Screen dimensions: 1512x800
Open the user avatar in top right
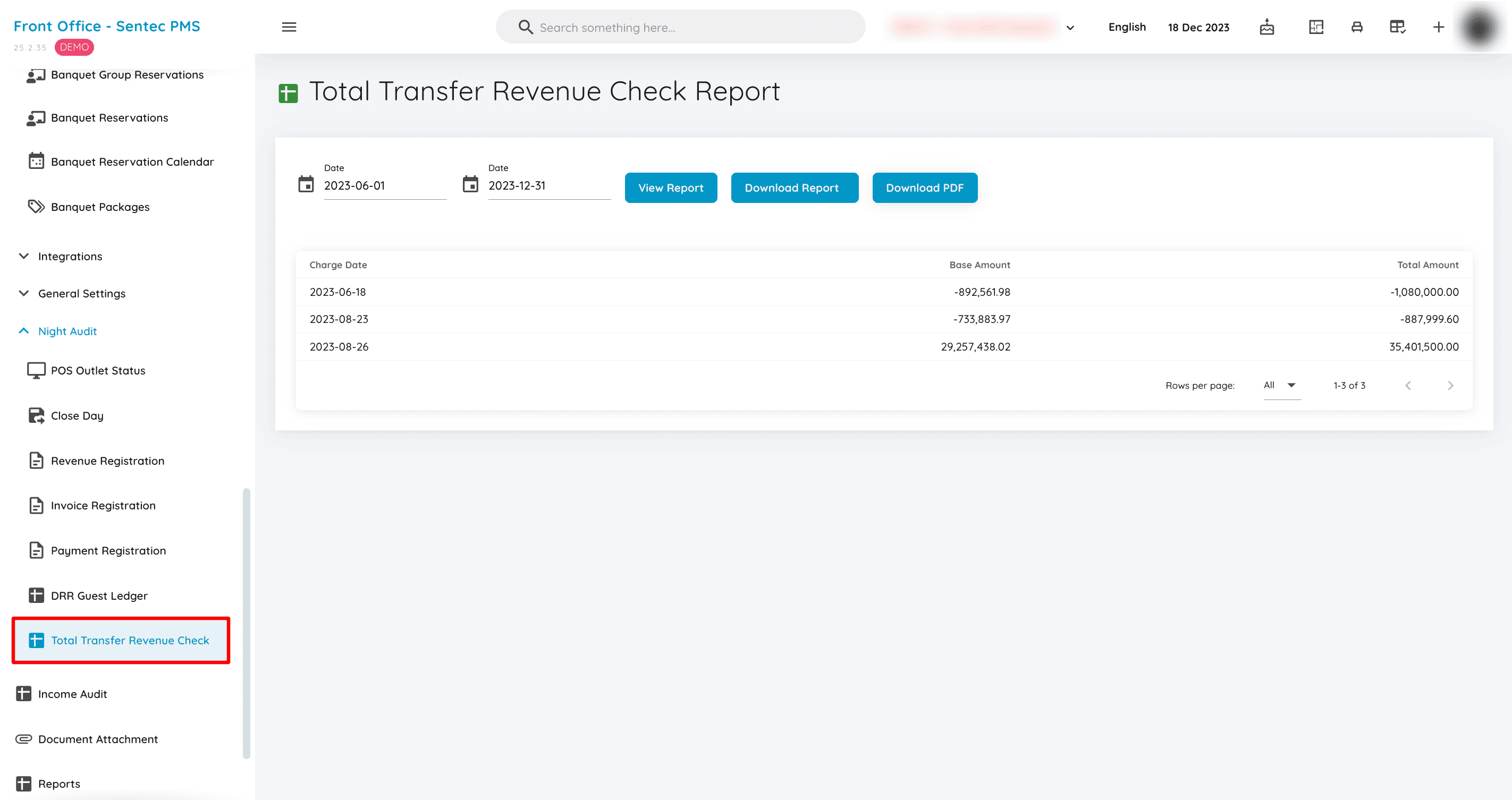(x=1479, y=27)
